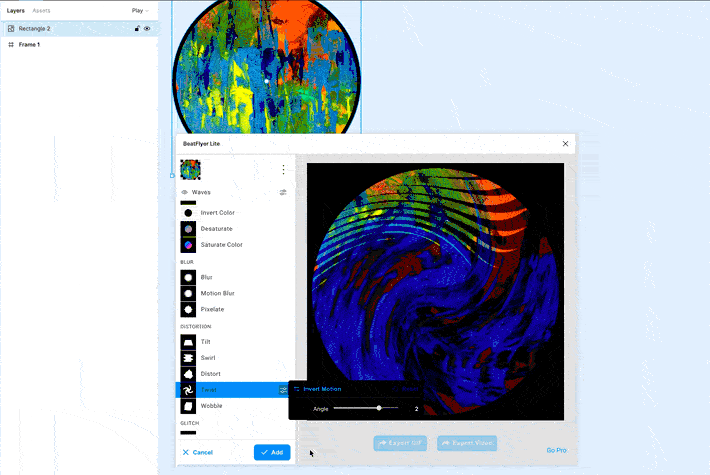Toggle the Waves effect eye icon

[x=184, y=192]
